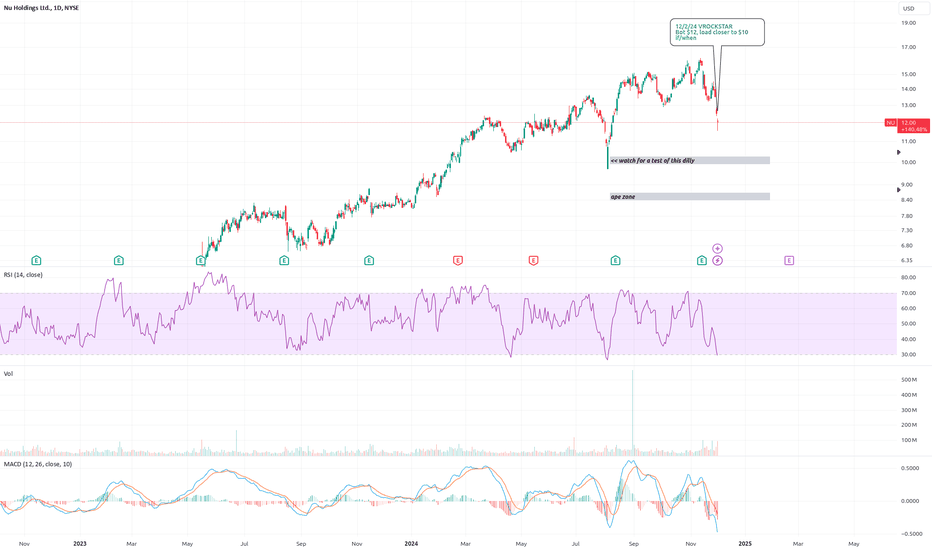The height and width of the screenshot is (550, 932).
Task: Click the red earnings marker of May 2024
Action: 533,260
